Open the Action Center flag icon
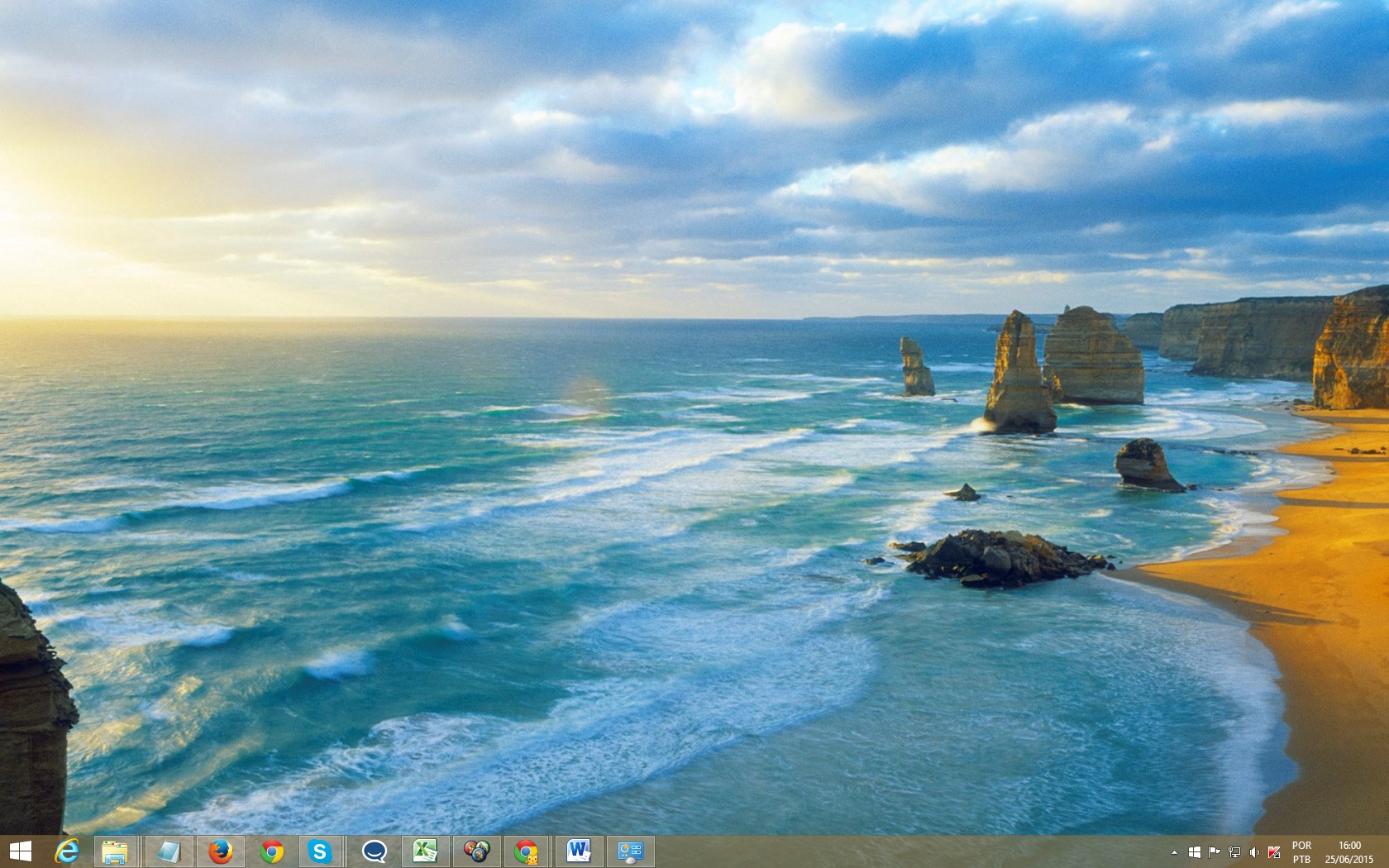 coord(1215,851)
